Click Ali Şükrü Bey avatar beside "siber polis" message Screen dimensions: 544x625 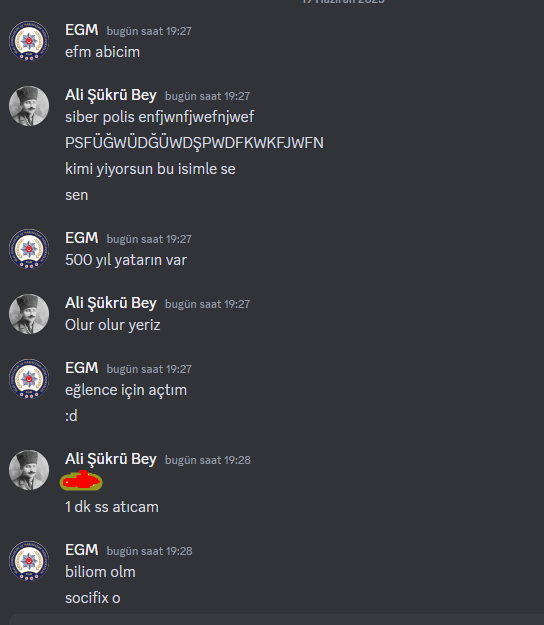[x=29, y=106]
